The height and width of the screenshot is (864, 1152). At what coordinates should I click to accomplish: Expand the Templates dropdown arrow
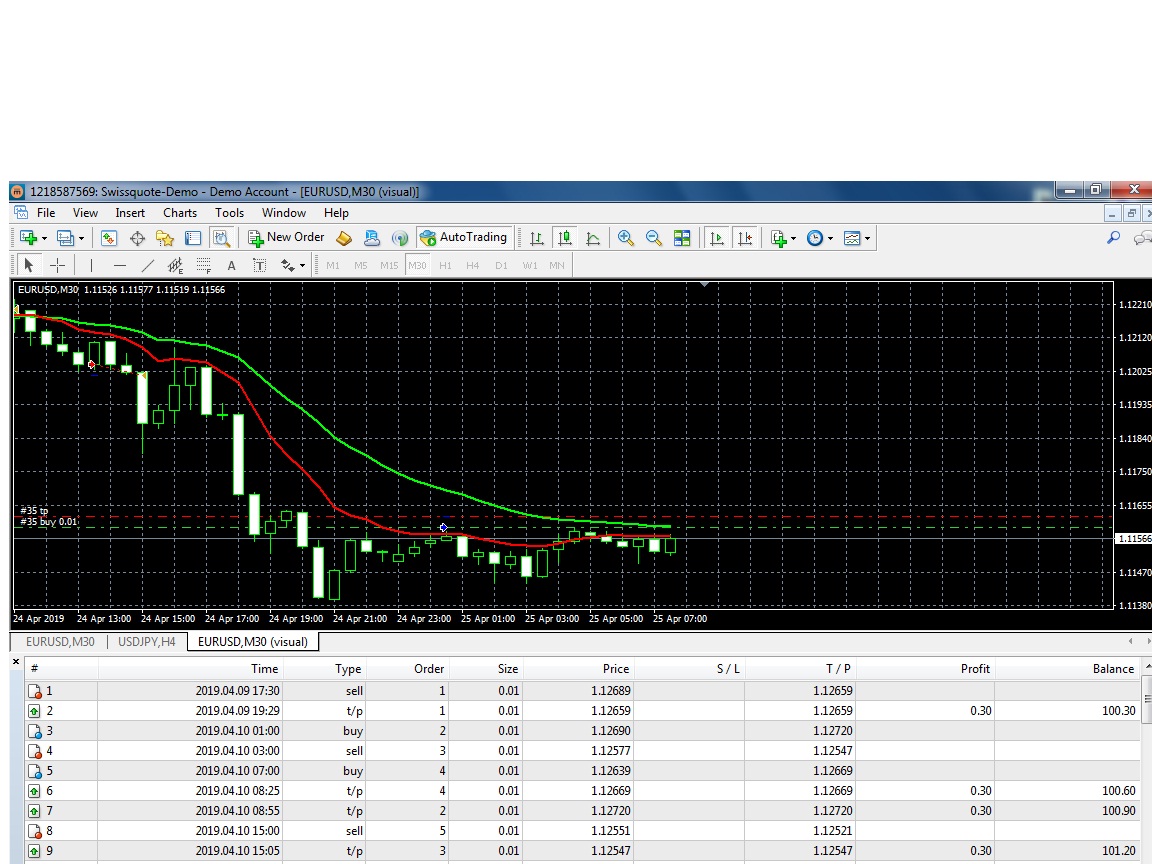click(867, 238)
